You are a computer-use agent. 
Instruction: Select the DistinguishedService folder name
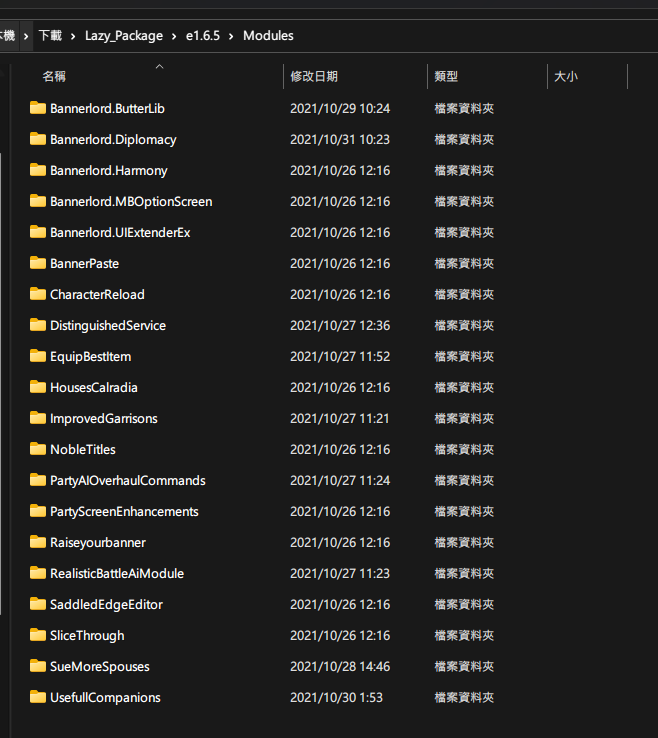pos(108,326)
